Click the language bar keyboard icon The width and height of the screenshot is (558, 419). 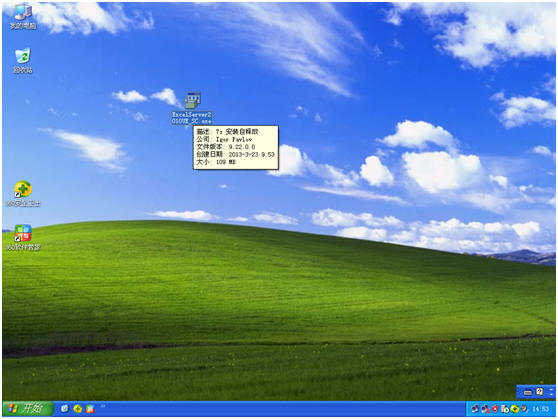click(528, 393)
